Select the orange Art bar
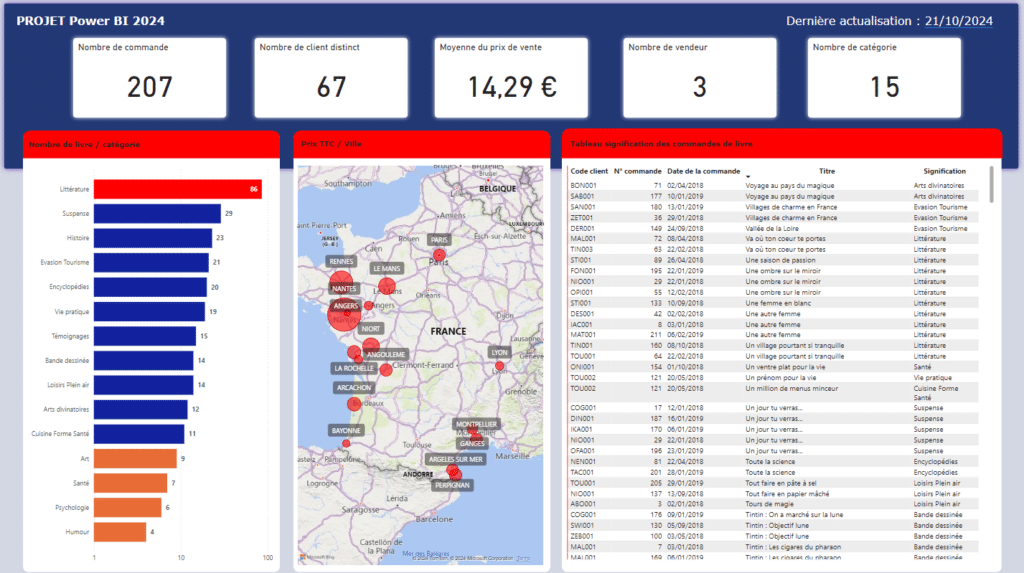This screenshot has height=573, width=1024. [135, 459]
